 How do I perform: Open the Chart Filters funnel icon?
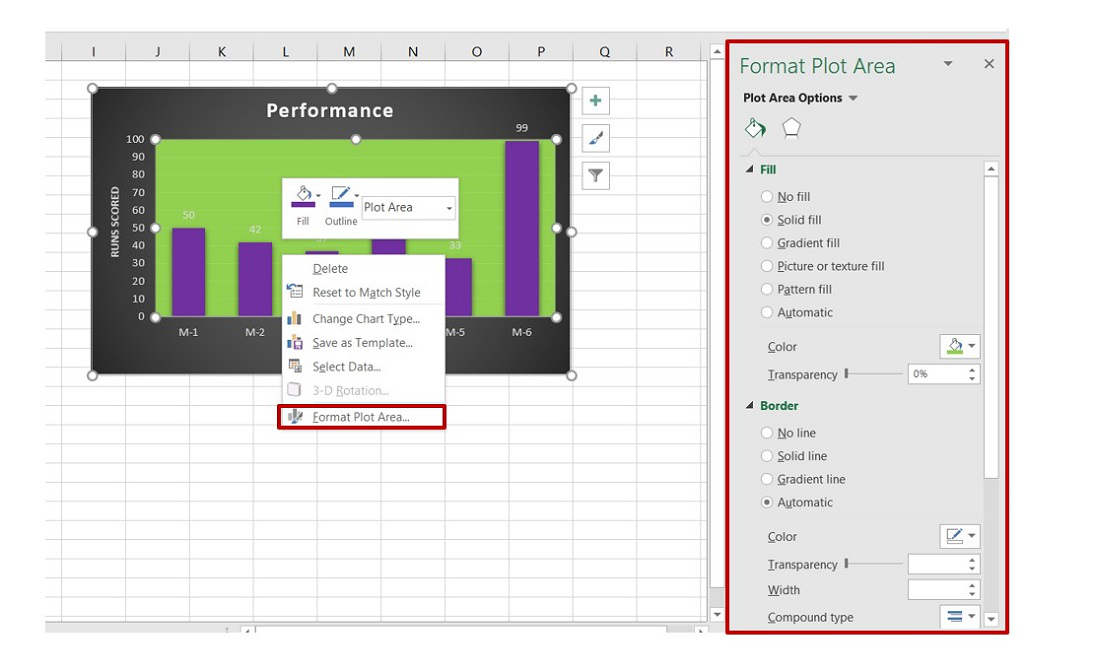tap(596, 176)
